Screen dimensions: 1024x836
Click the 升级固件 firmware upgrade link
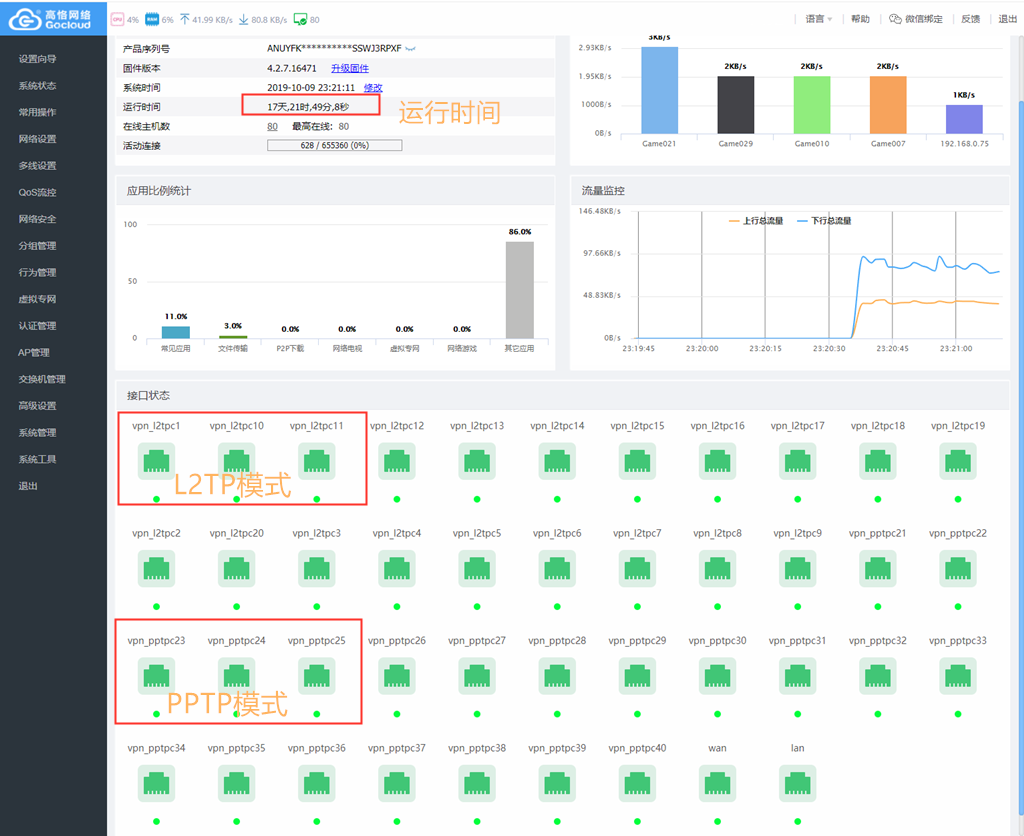pyautogui.click(x=350, y=69)
